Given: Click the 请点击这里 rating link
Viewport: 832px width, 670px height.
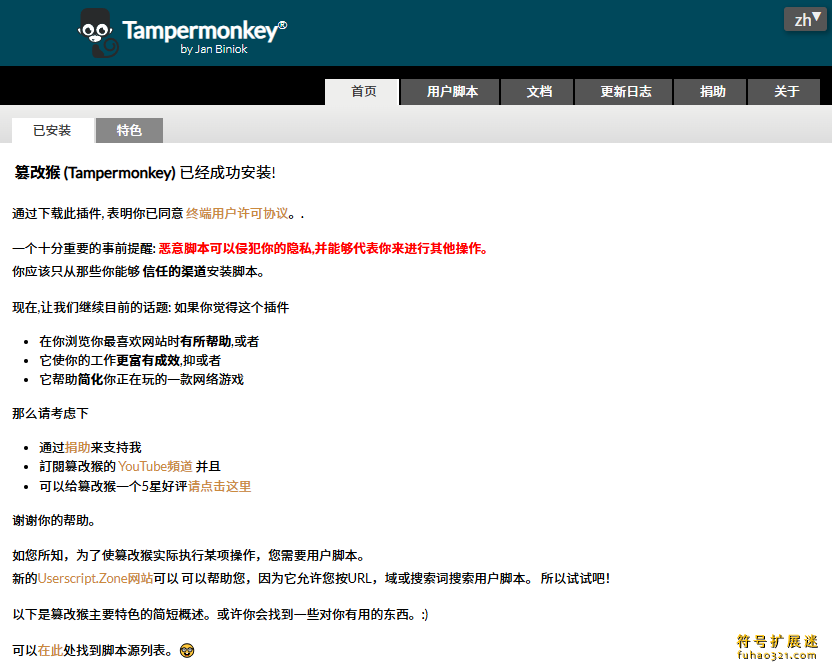Looking at the screenshot, I should pyautogui.click(x=220, y=486).
